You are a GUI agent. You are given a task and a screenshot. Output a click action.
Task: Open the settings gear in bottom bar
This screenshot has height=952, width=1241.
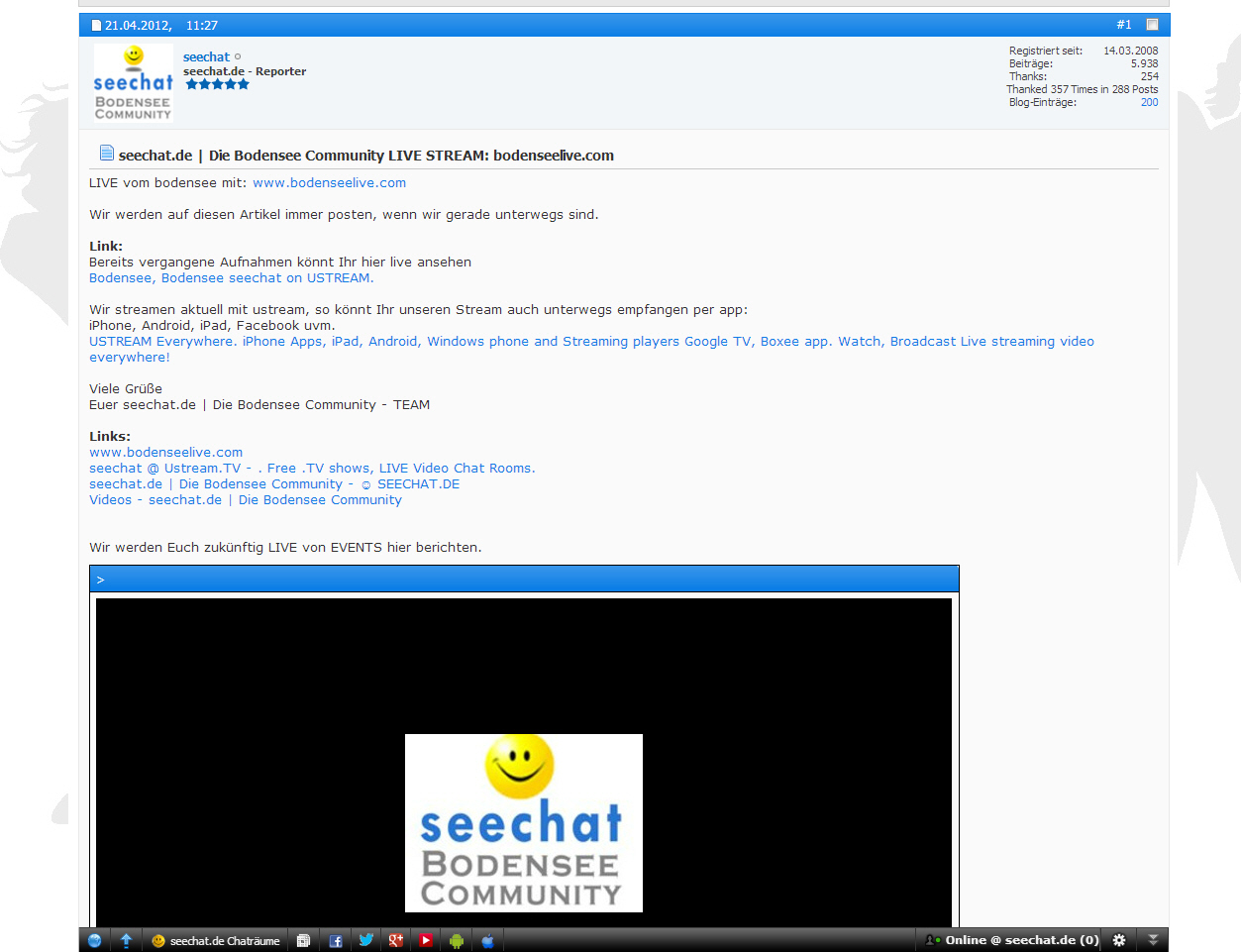point(1119,940)
